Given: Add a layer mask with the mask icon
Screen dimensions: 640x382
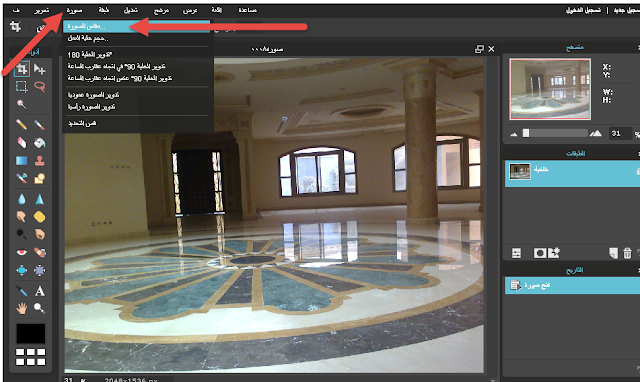Looking at the screenshot, I should tap(540, 253).
